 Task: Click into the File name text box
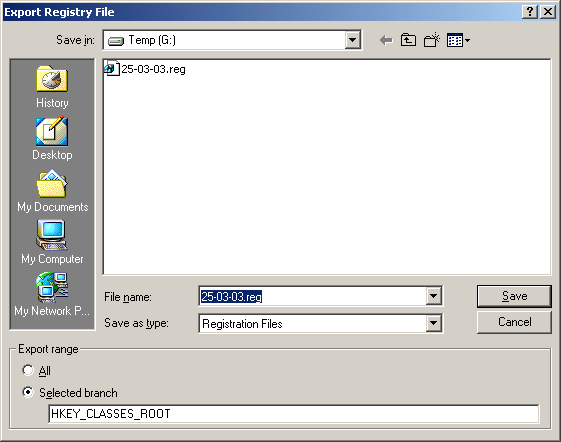[312, 296]
